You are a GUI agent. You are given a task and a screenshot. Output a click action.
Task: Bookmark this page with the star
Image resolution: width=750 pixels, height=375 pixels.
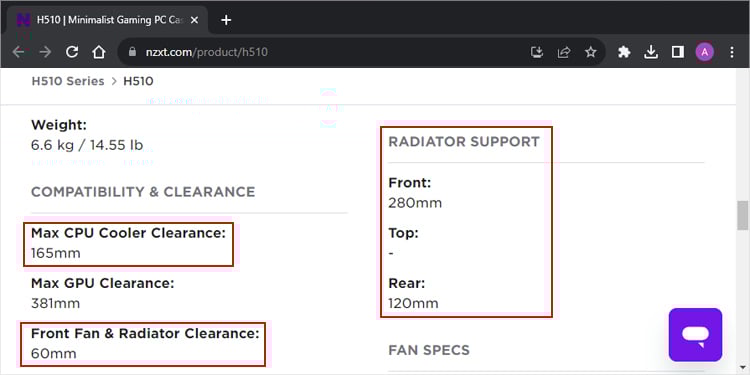[591, 52]
